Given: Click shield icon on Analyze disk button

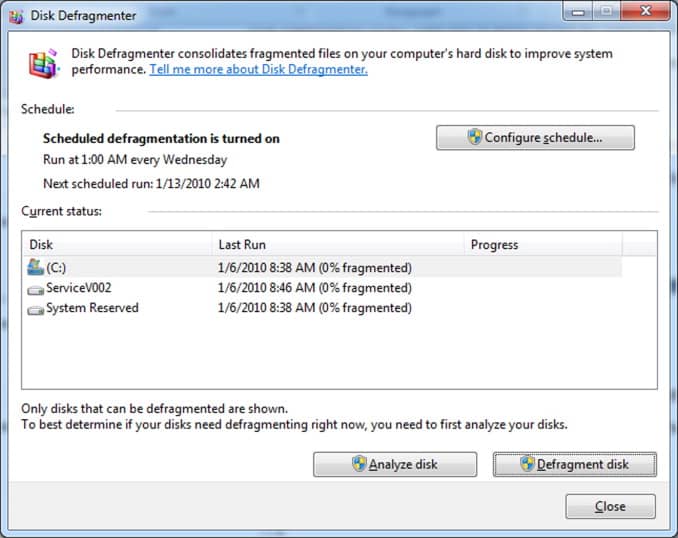Looking at the screenshot, I should (359, 464).
